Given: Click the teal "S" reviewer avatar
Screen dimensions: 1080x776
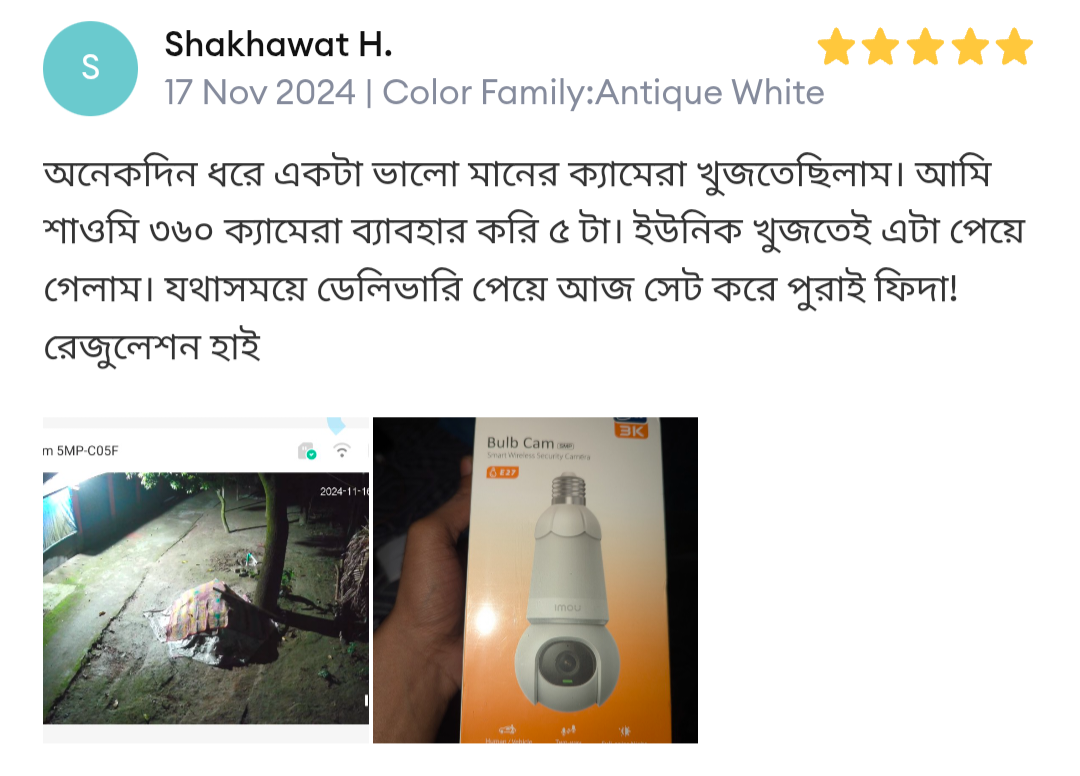Looking at the screenshot, I should click(x=90, y=68).
